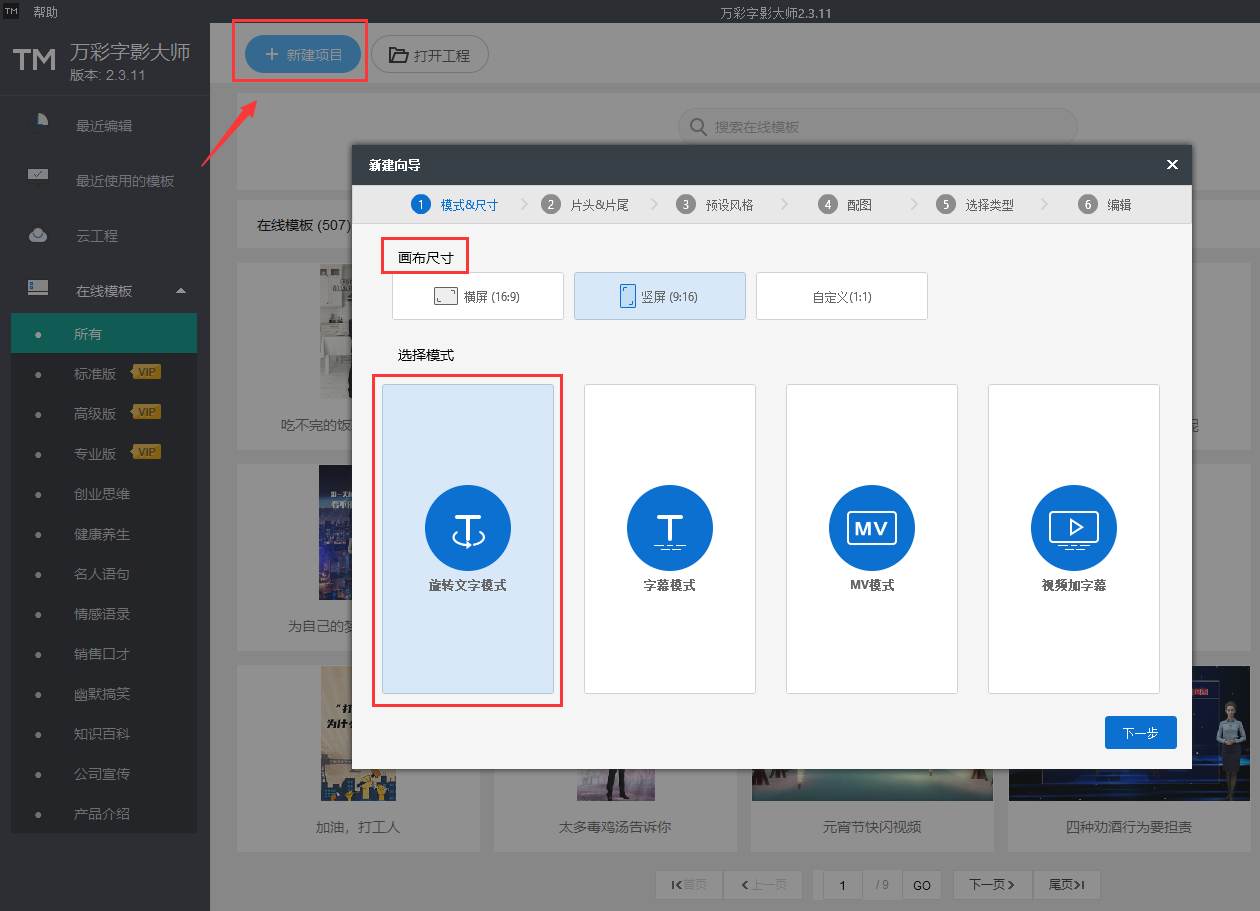
Task: Click the TM logo in sidebar
Action: coord(34,60)
